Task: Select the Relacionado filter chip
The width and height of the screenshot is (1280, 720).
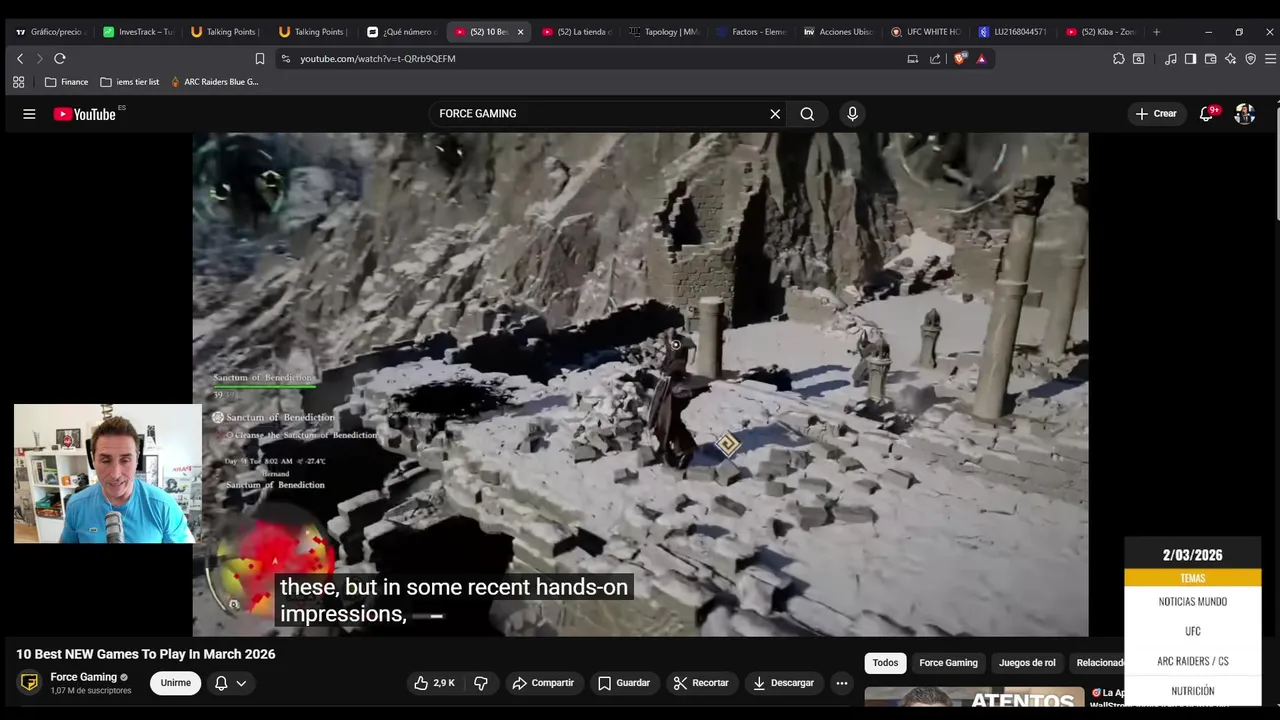Action: point(1098,663)
